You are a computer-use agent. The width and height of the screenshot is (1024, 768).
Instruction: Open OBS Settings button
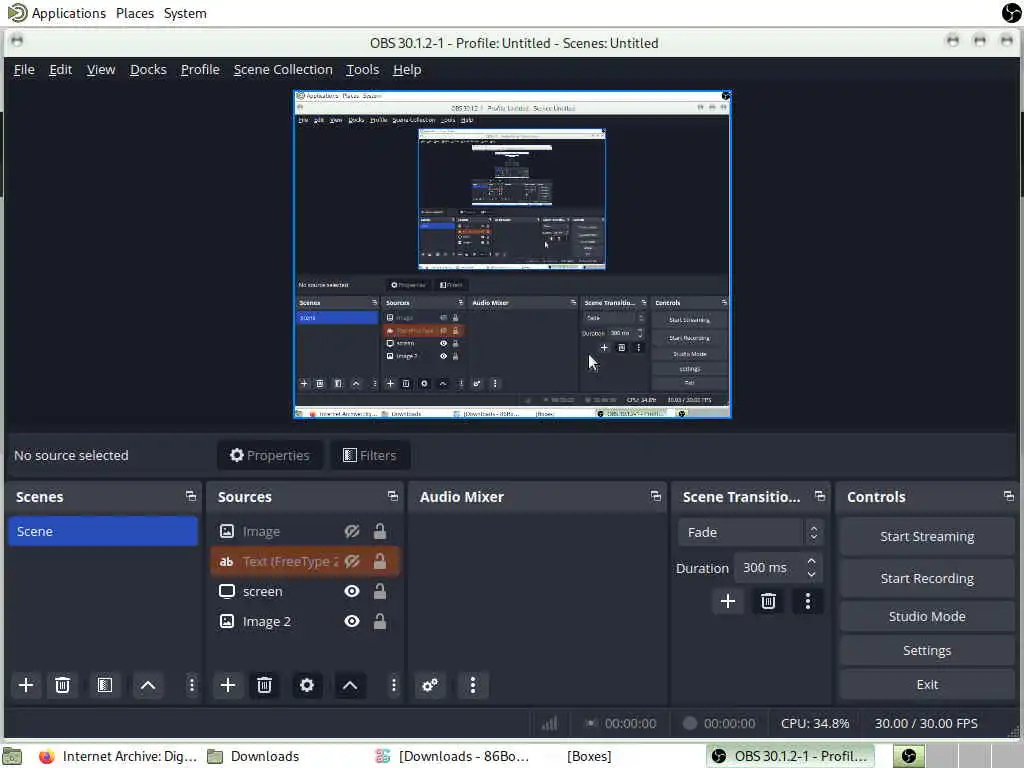tap(927, 650)
